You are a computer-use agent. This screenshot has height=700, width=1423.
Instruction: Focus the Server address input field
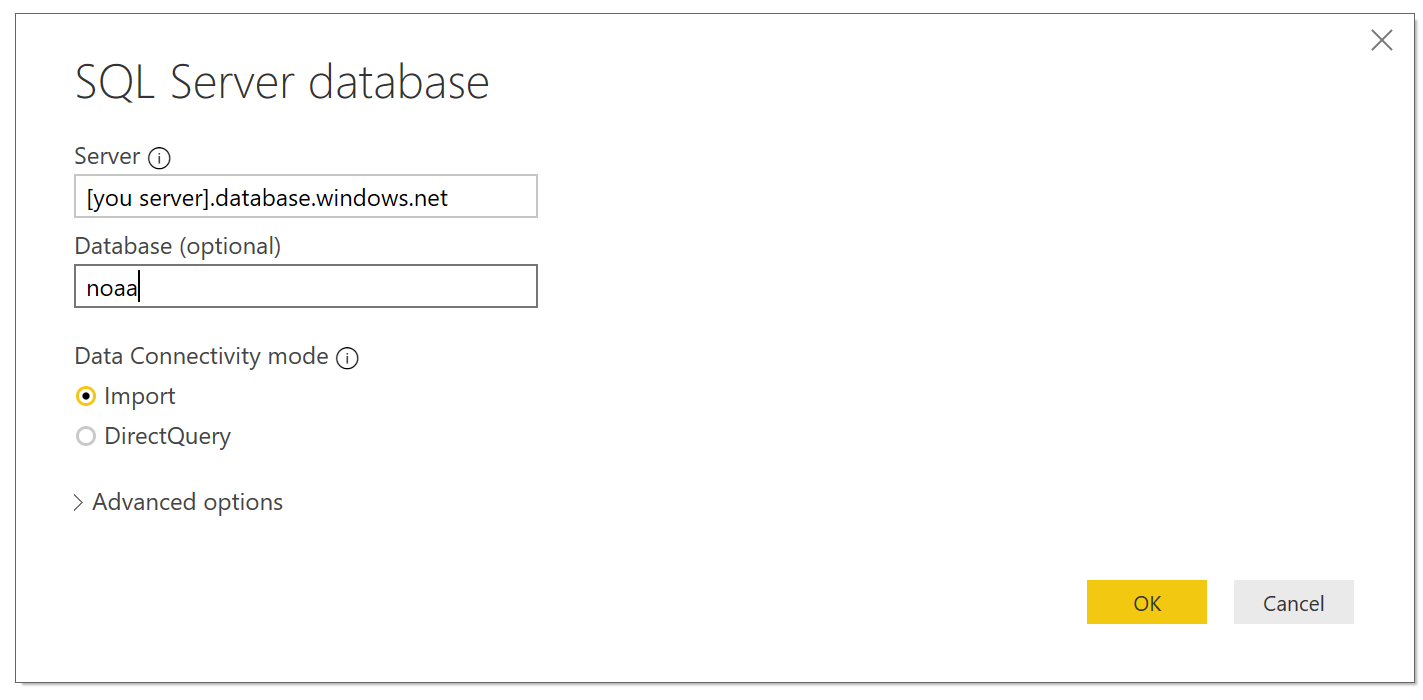(x=305, y=197)
